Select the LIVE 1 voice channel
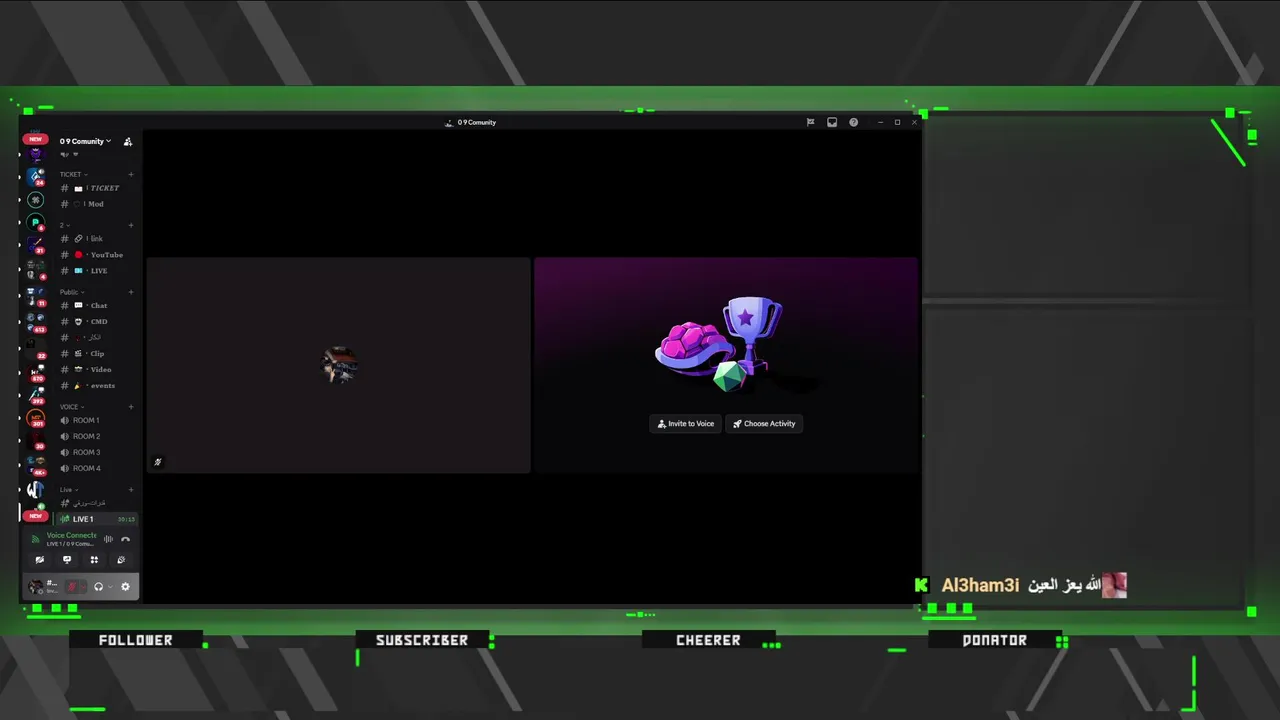This screenshot has height=720, width=1280. tap(97, 520)
